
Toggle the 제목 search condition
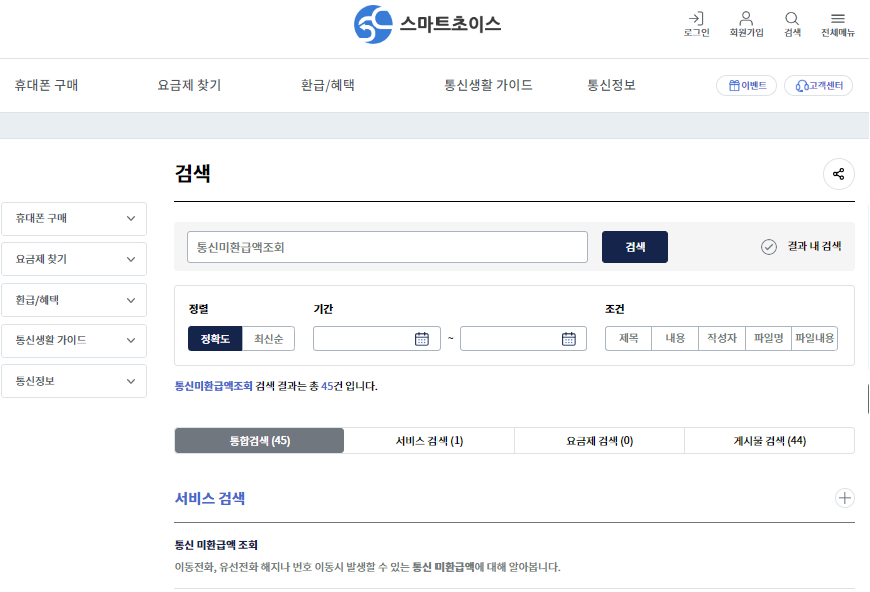(x=627, y=338)
